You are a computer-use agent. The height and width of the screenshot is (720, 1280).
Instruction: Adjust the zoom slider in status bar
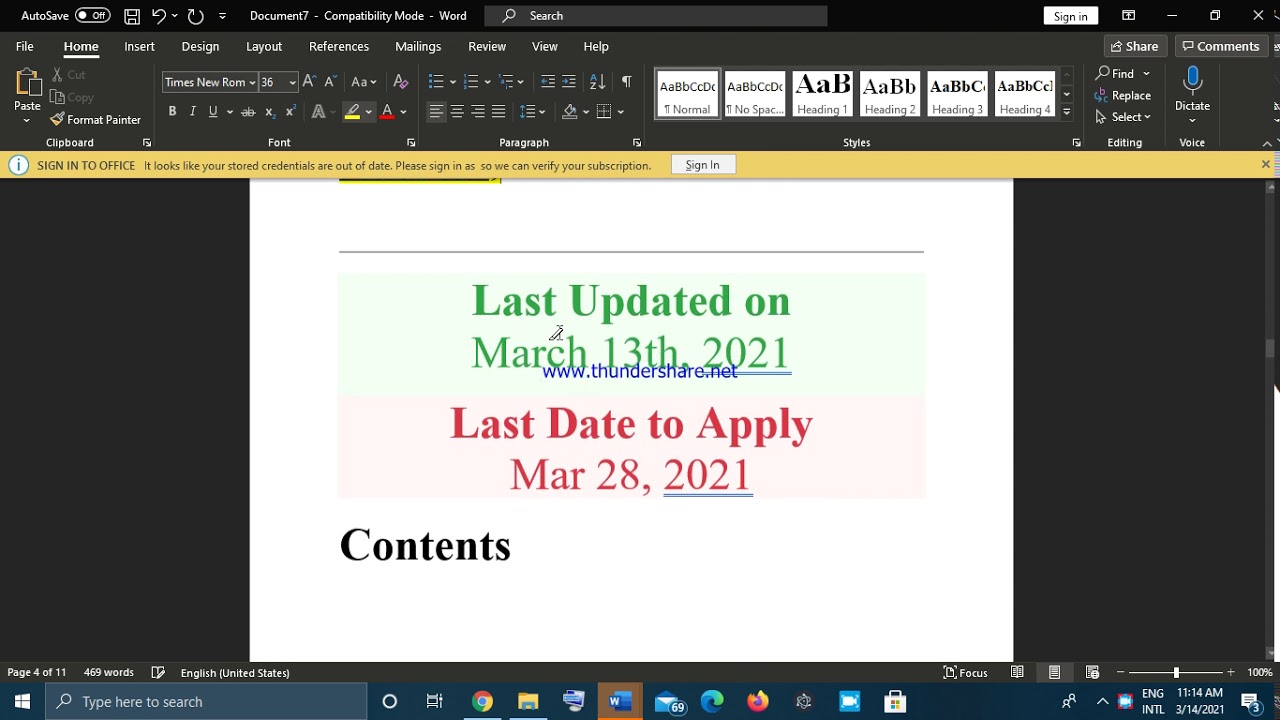coord(1176,673)
